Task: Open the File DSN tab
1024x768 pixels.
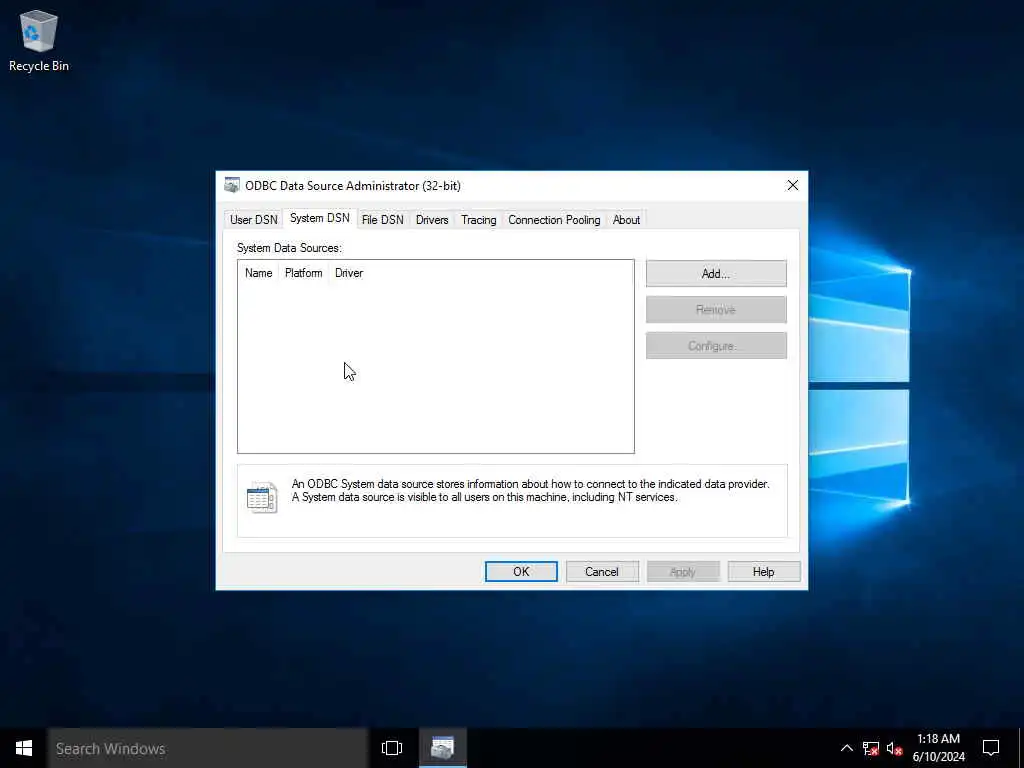Action: pyautogui.click(x=383, y=220)
